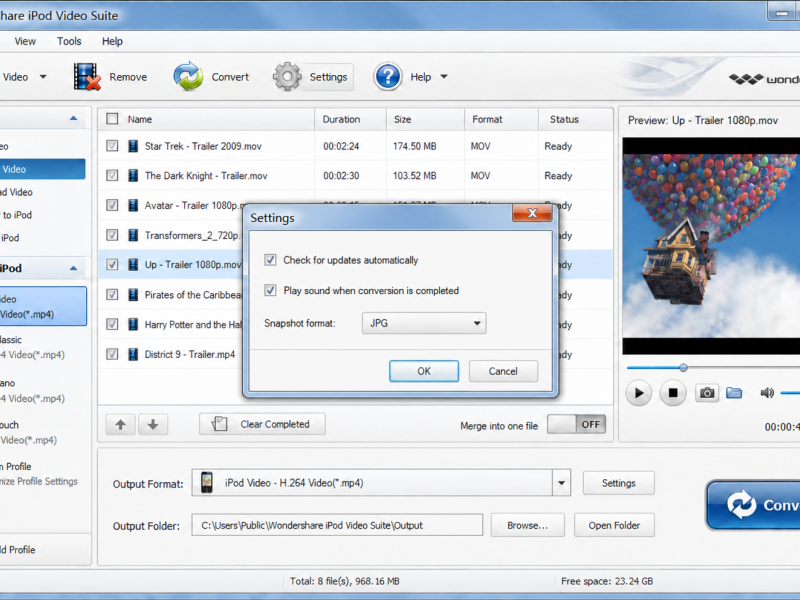Click film icon beside District 9 trailer
Viewport: 800px width, 600px height.
click(x=133, y=354)
